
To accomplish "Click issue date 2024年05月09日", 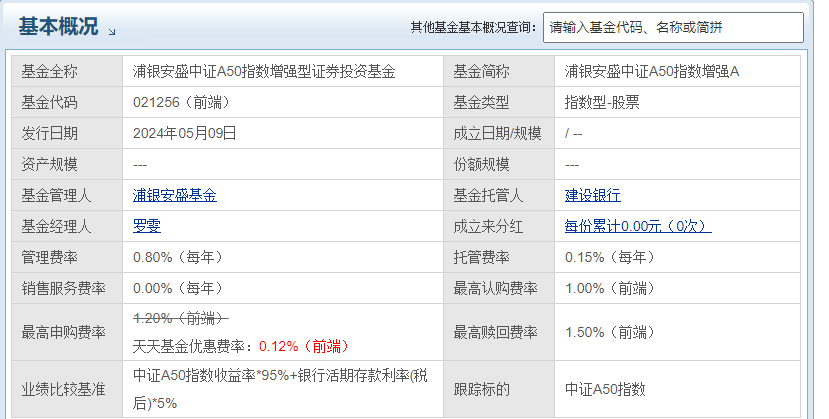I will point(185,133).
